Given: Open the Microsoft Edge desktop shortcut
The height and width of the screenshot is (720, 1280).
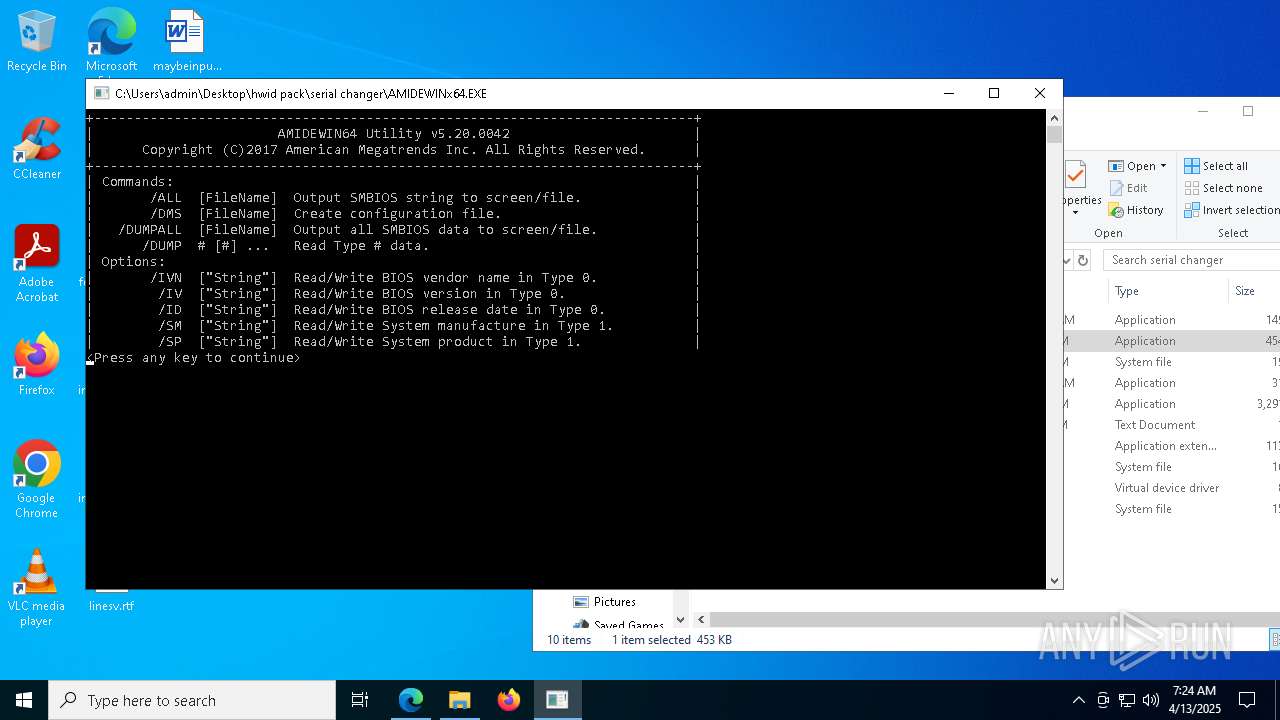Looking at the screenshot, I should pos(111,41).
